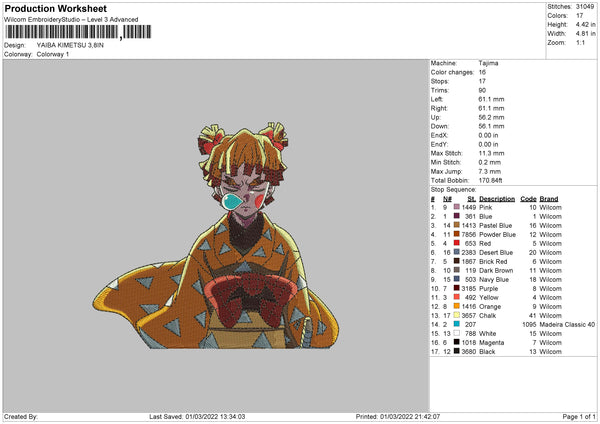Click the Total Bobbin value 170.84ft
The width and height of the screenshot is (600, 424).
tap(490, 180)
